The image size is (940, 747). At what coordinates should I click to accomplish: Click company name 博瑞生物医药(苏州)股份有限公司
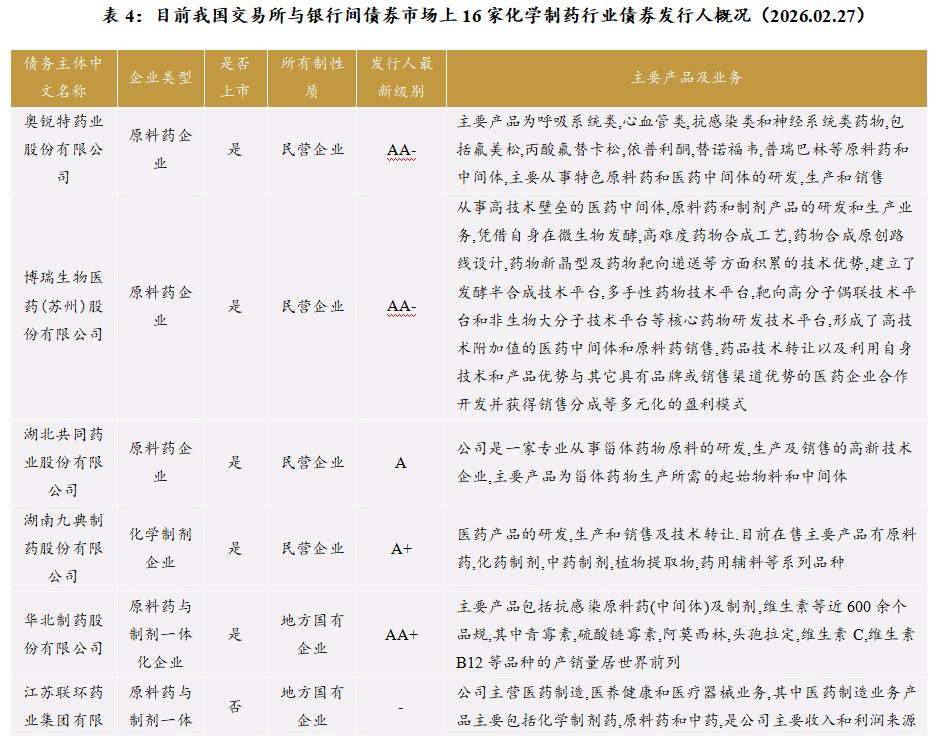pos(64,306)
